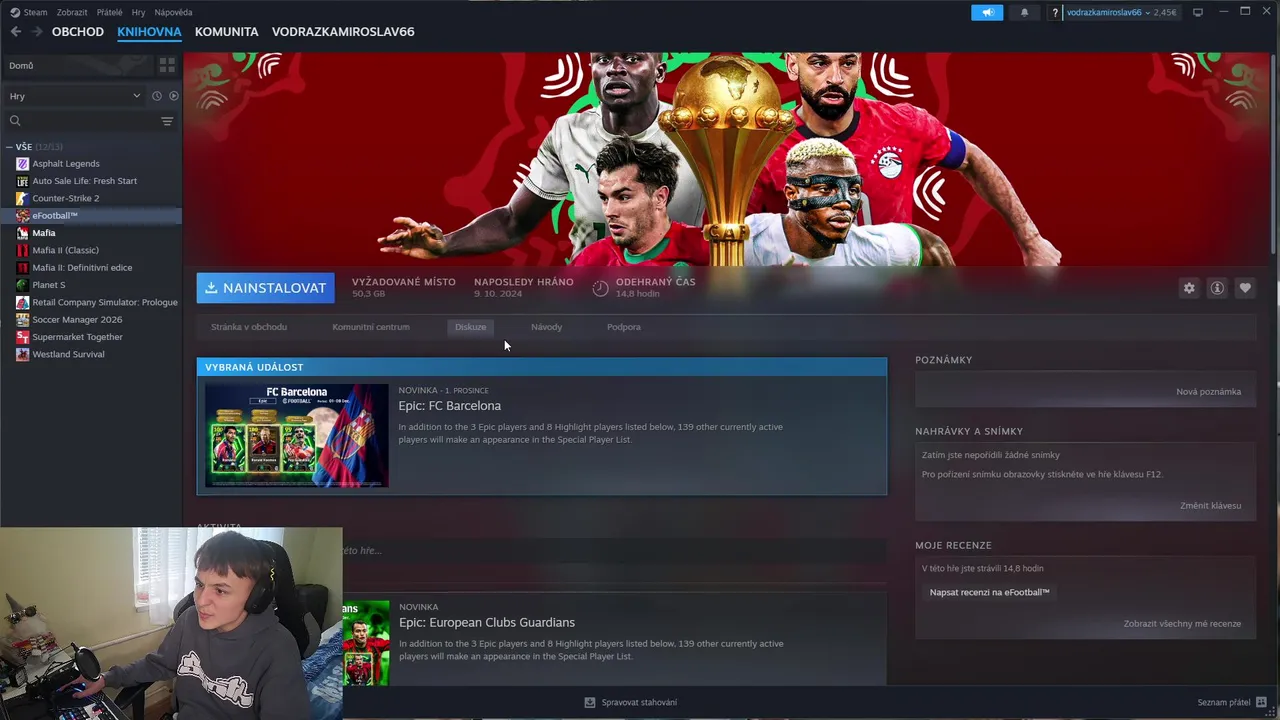The width and height of the screenshot is (1280, 720).
Task: Open the Diskuze link
Action: (x=470, y=327)
